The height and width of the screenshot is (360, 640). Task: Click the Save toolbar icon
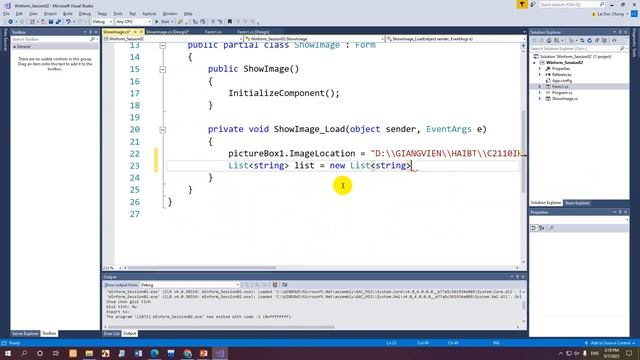click(x=51, y=22)
